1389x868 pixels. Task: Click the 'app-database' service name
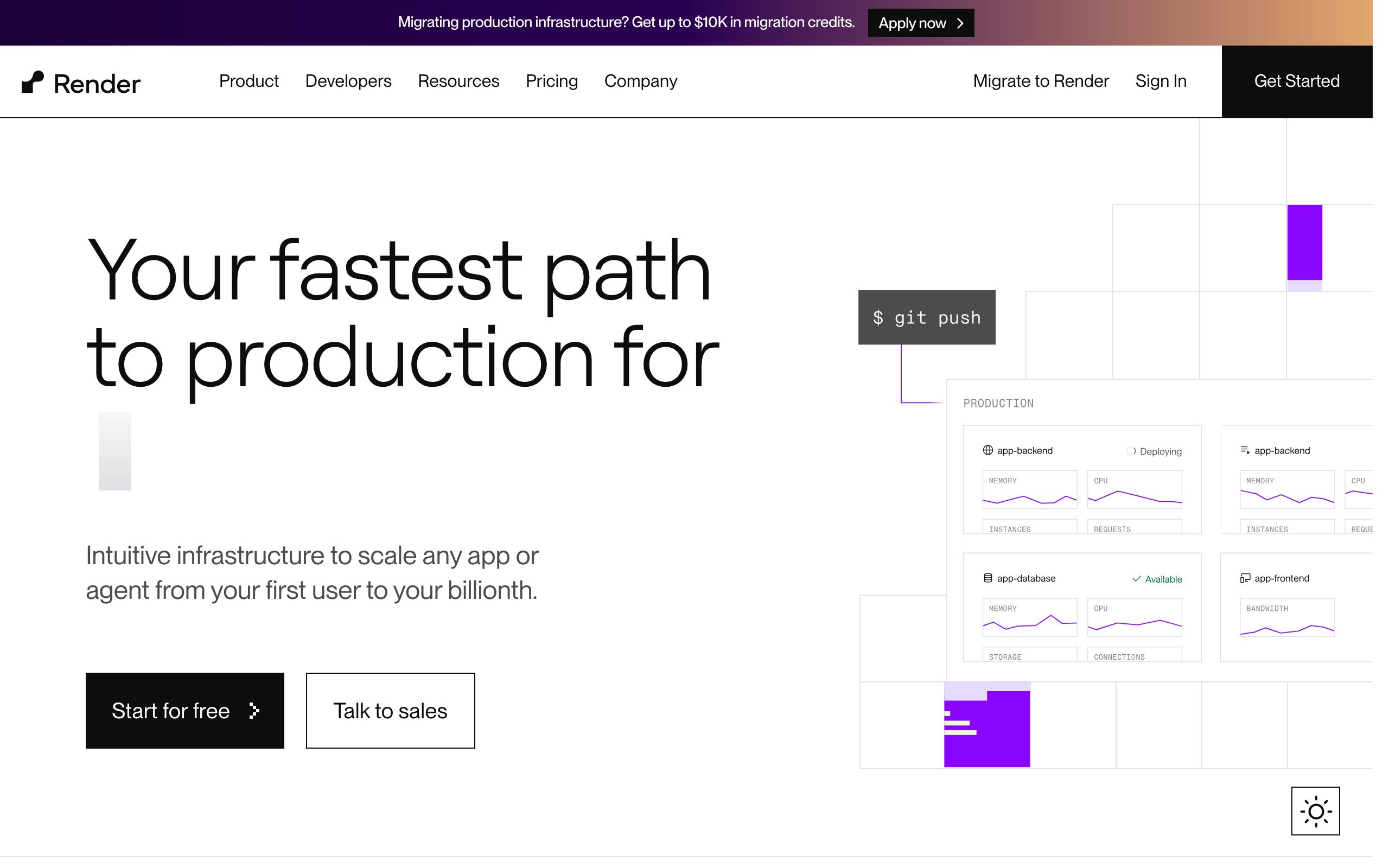[1026, 578]
